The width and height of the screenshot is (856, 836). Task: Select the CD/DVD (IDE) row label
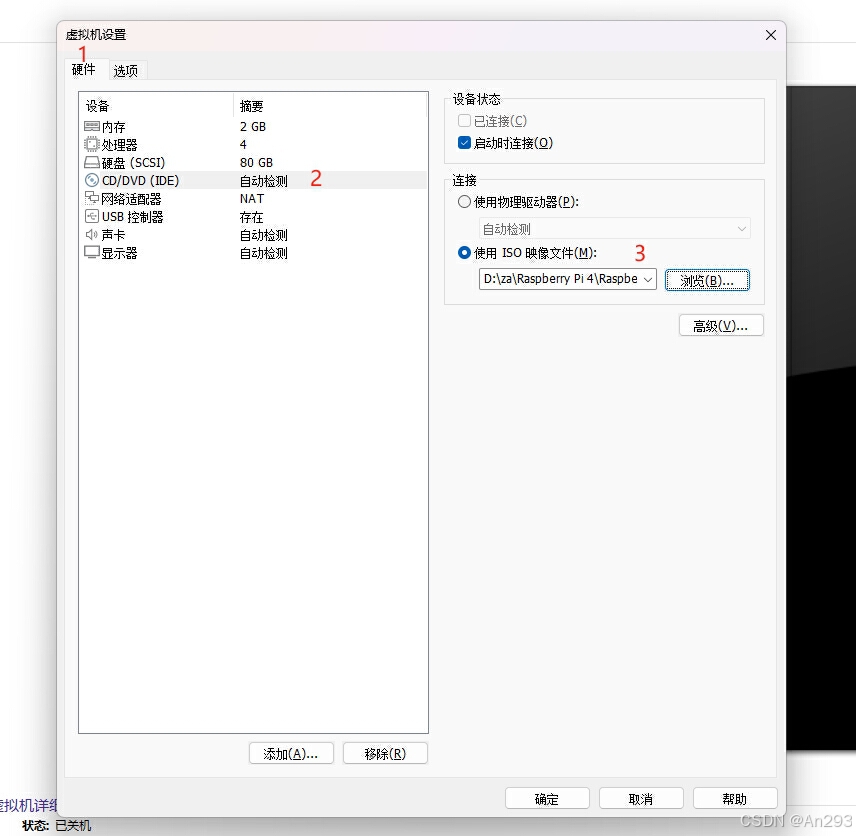tap(141, 181)
